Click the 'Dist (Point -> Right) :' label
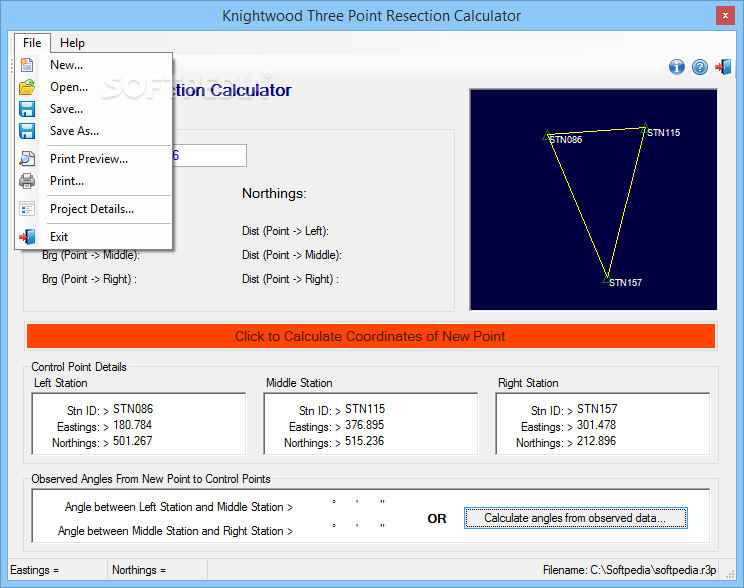Screen dimensions: 744x588 pyautogui.click(x=290, y=279)
